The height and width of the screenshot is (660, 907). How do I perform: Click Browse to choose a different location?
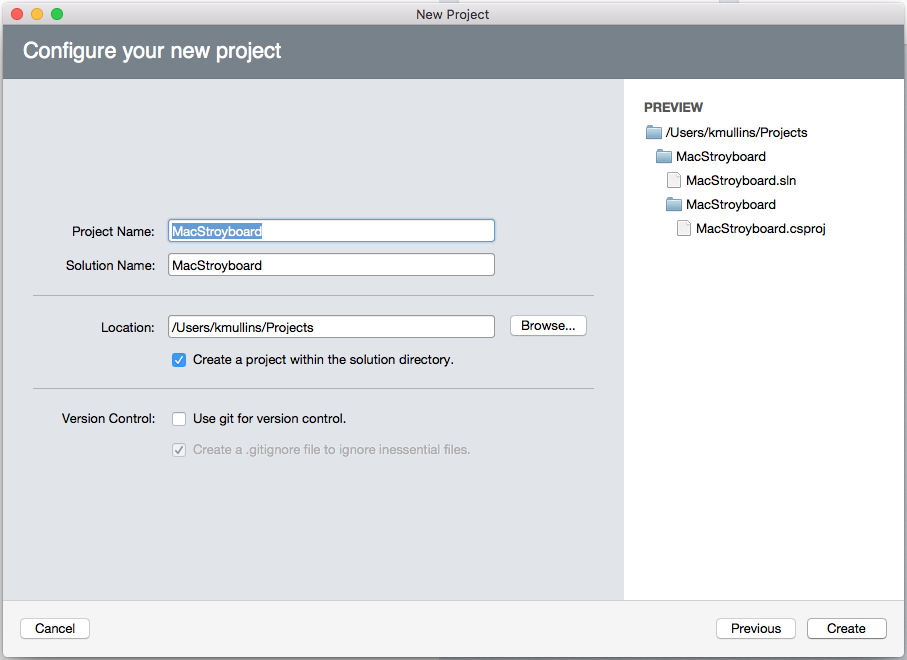(x=547, y=325)
